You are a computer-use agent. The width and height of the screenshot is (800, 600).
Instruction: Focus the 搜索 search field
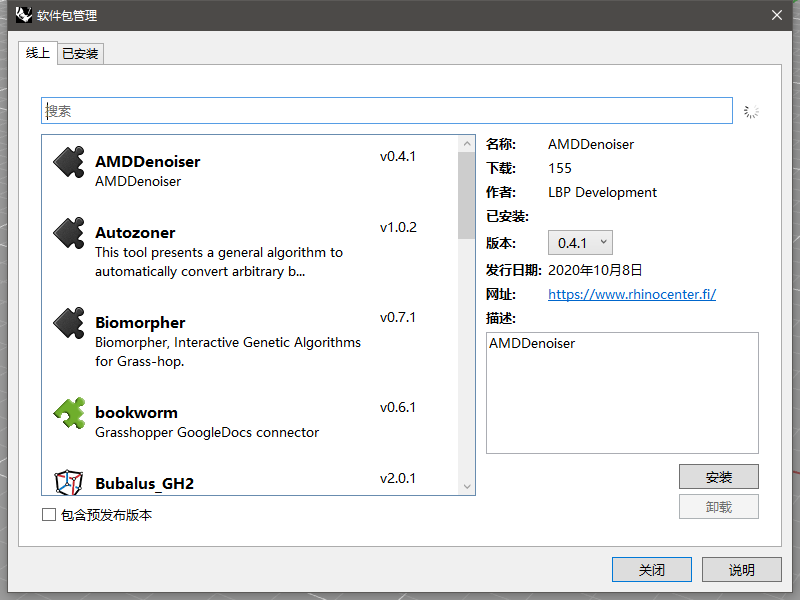coord(387,111)
